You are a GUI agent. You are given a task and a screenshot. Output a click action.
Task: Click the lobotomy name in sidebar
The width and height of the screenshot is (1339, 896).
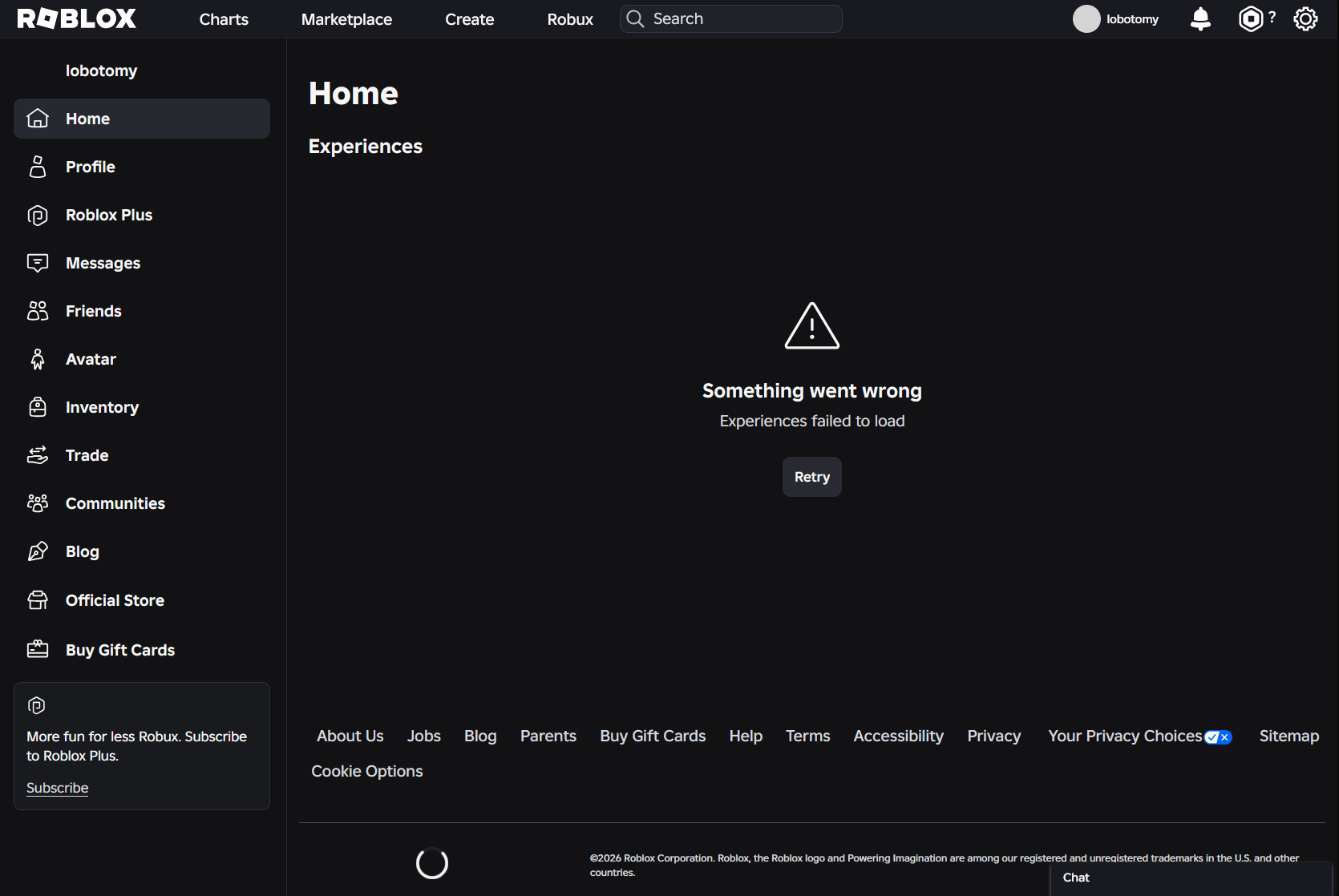tap(101, 71)
